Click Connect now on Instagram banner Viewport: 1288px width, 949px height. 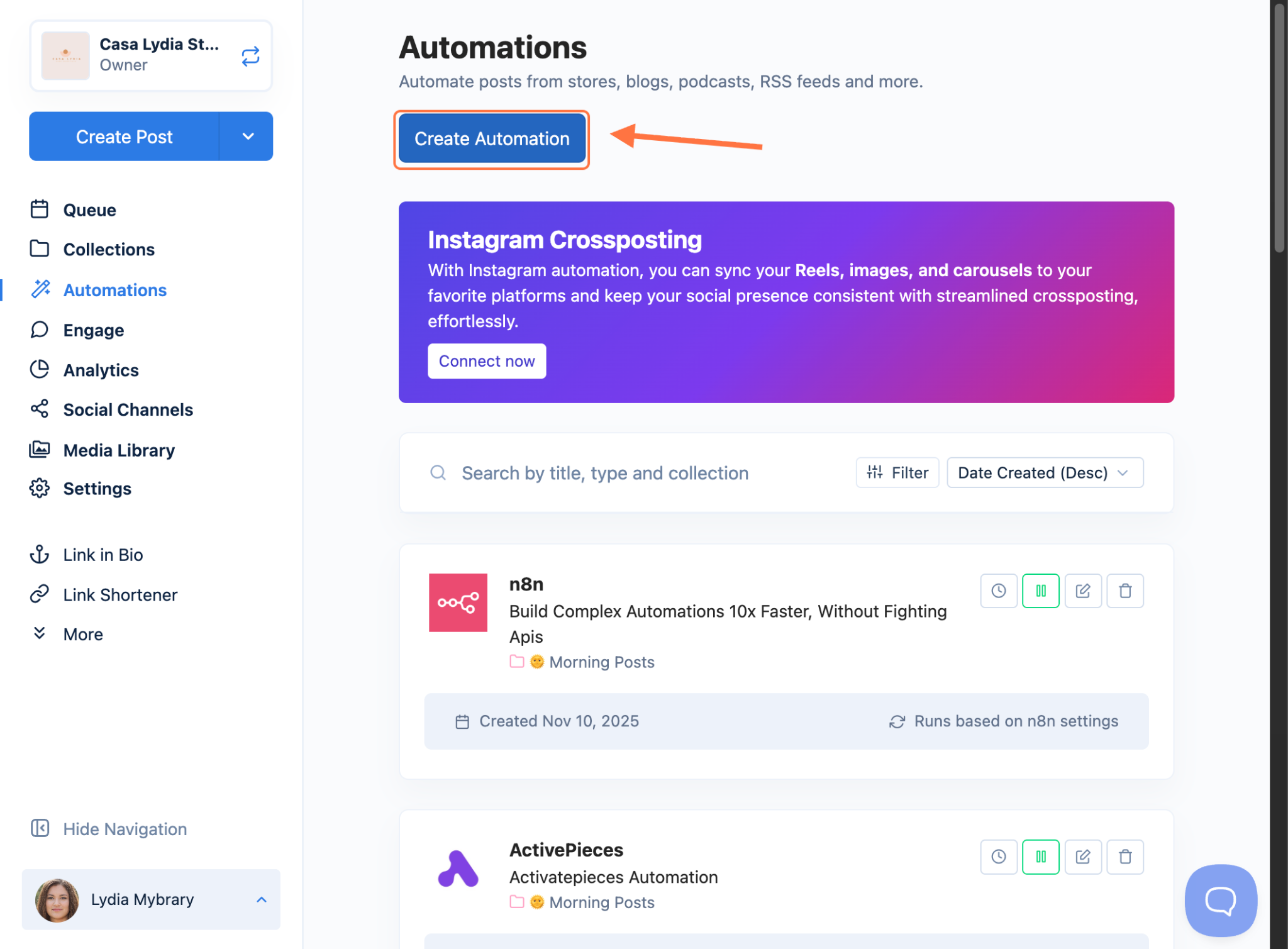486,361
